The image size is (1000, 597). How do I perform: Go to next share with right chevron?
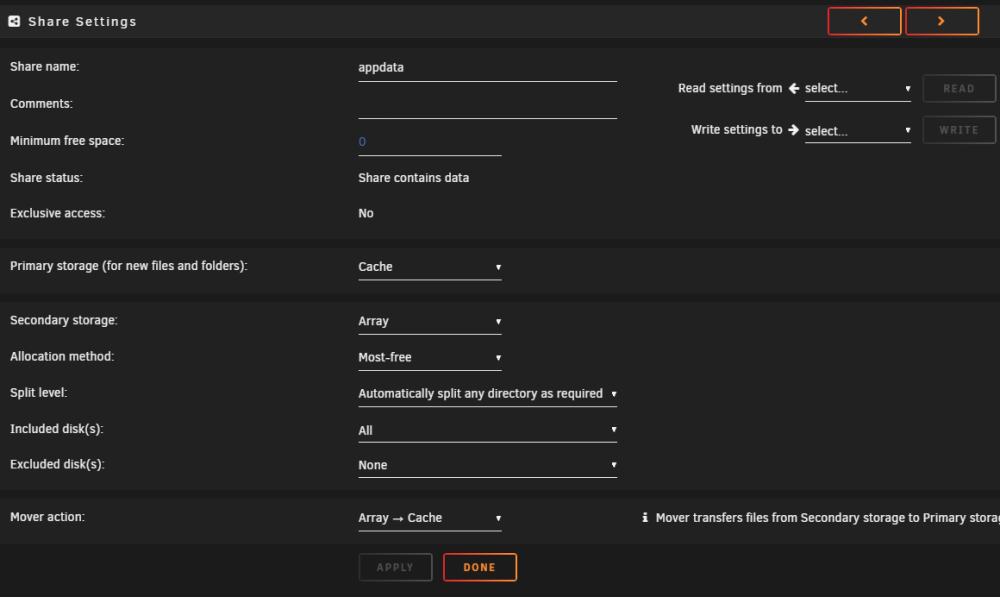click(942, 21)
